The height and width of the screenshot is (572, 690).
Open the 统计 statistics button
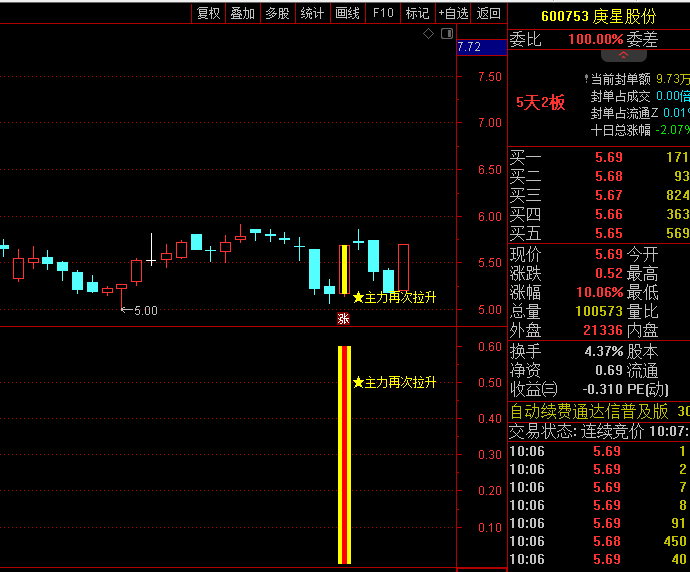(312, 14)
